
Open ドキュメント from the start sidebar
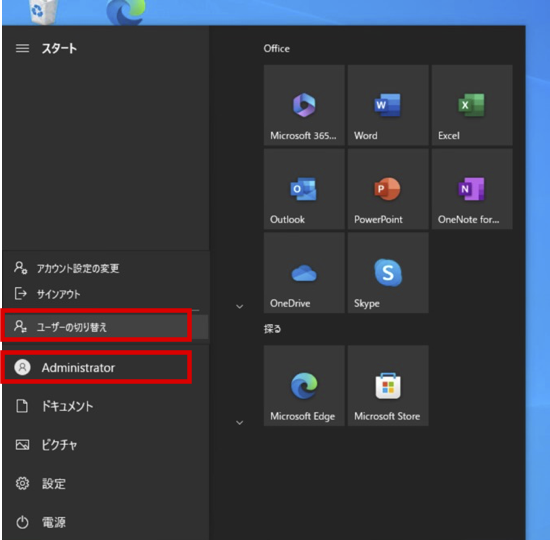pos(105,406)
